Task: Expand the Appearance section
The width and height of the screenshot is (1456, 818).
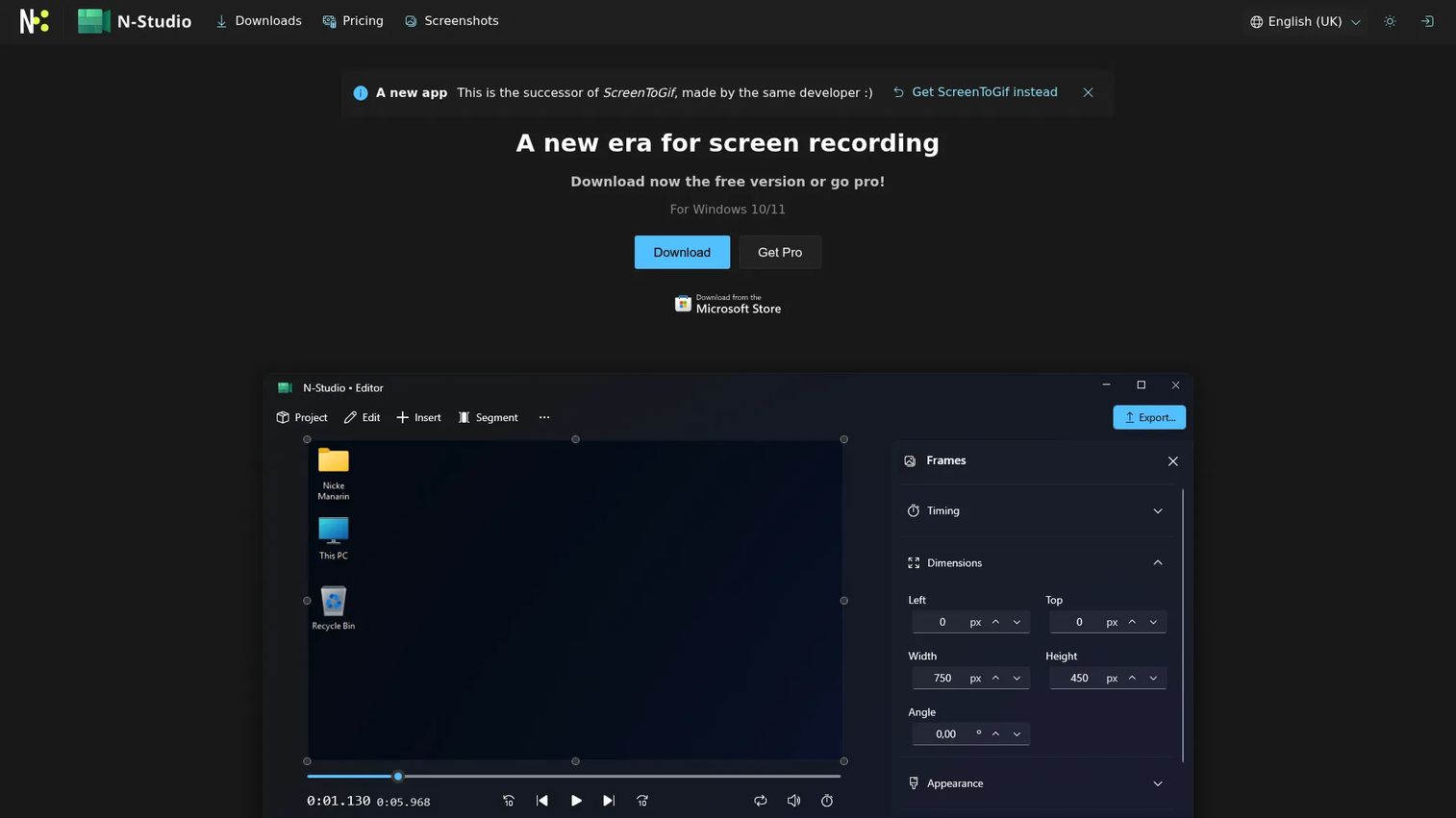Action: (x=1036, y=783)
